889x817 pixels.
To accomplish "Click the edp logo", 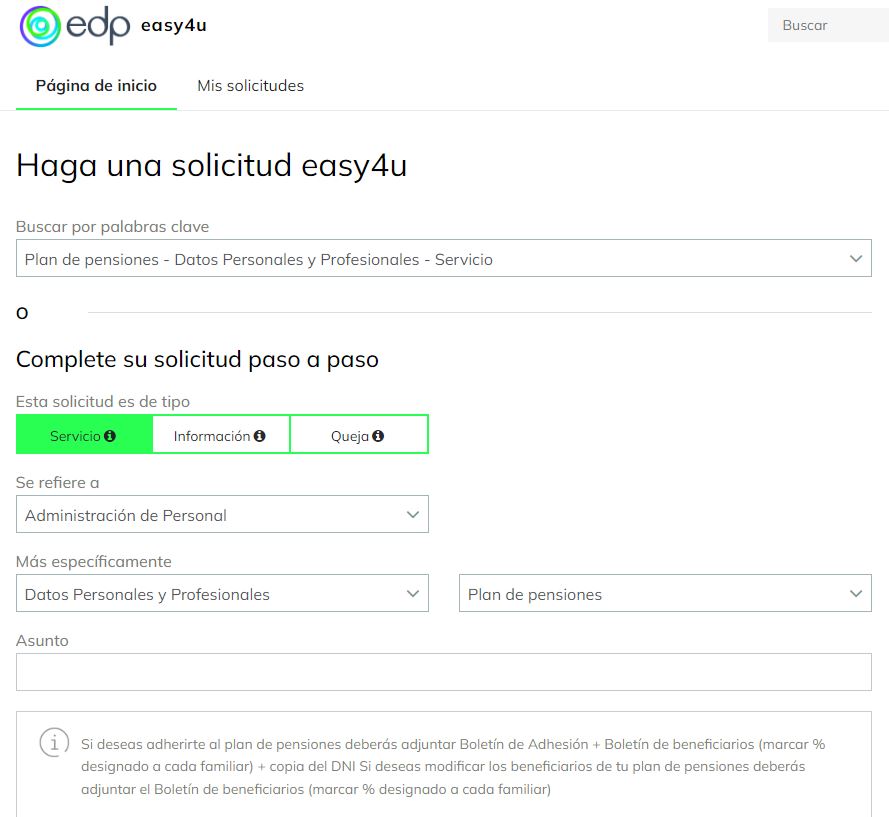I will click(75, 26).
